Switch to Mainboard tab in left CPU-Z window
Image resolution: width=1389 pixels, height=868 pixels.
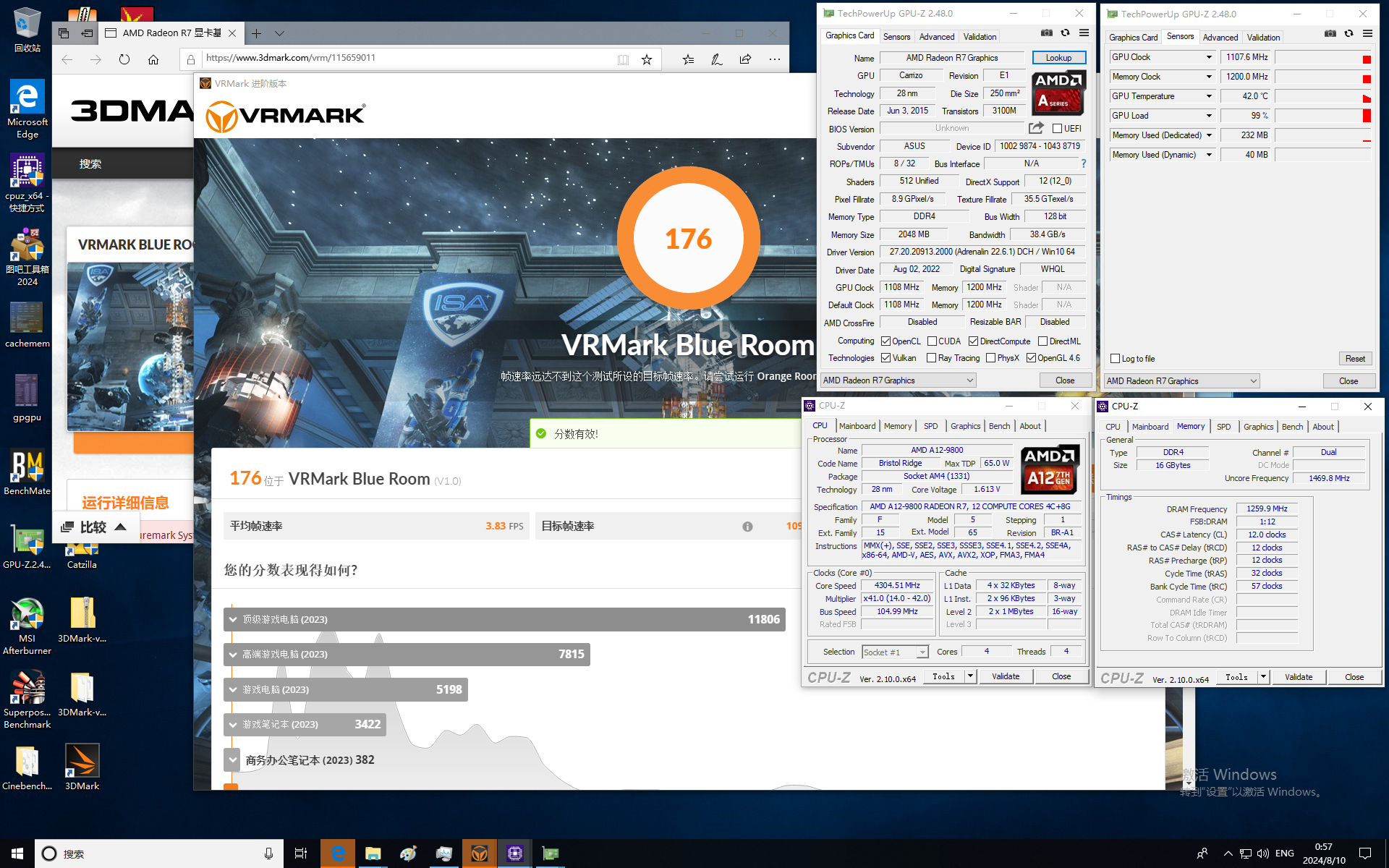(x=857, y=426)
